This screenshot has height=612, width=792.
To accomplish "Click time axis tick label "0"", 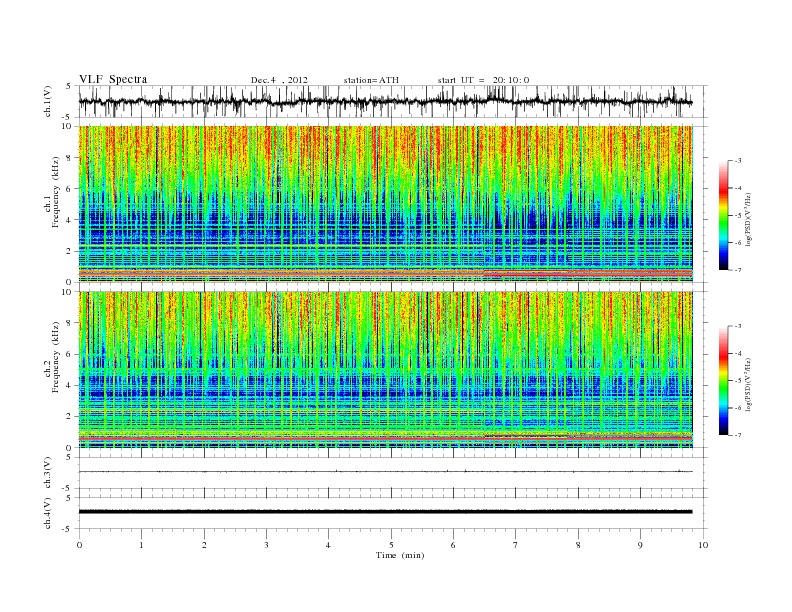I will coord(79,545).
